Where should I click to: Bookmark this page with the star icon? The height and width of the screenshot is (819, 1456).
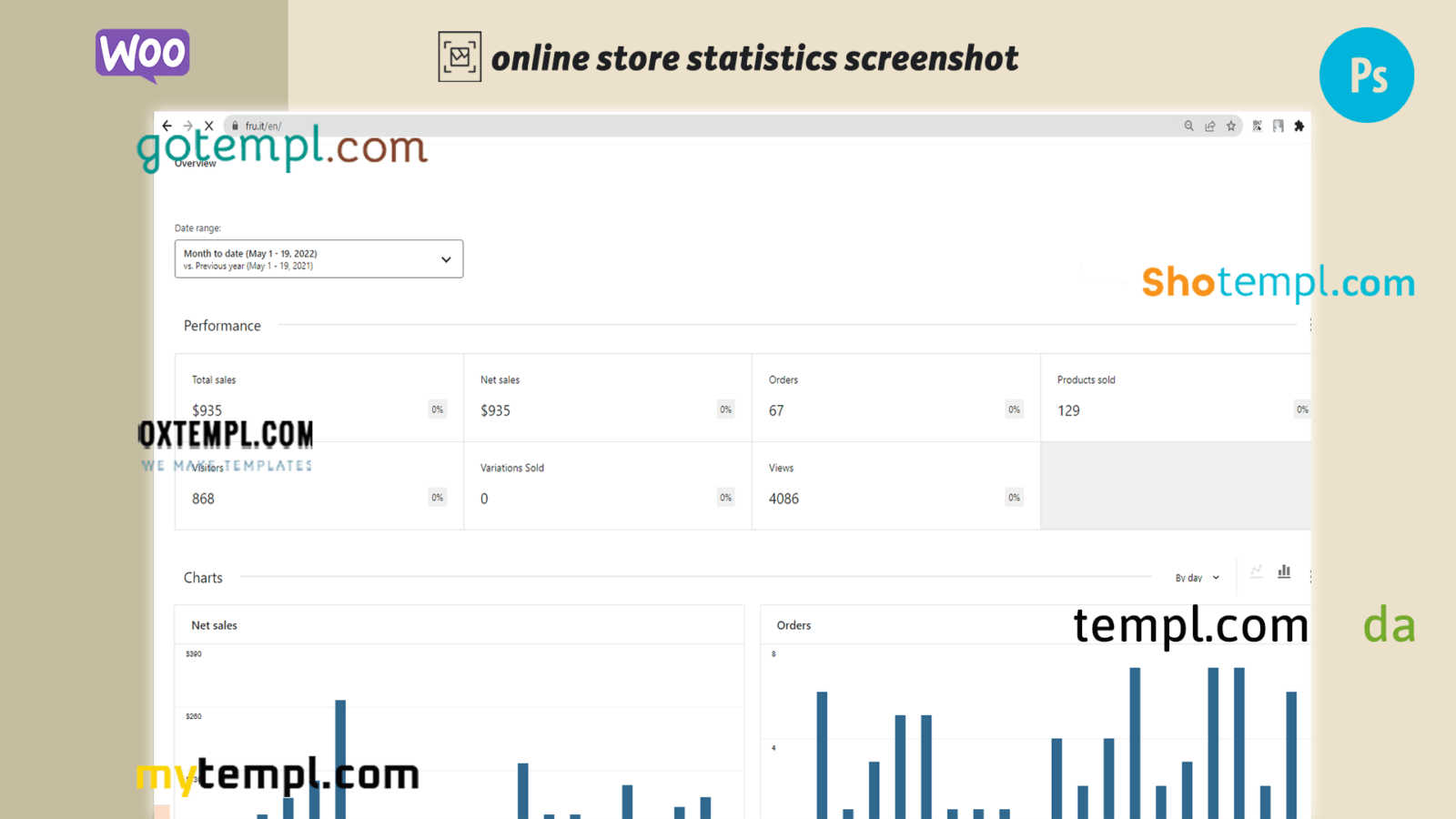tap(1231, 126)
